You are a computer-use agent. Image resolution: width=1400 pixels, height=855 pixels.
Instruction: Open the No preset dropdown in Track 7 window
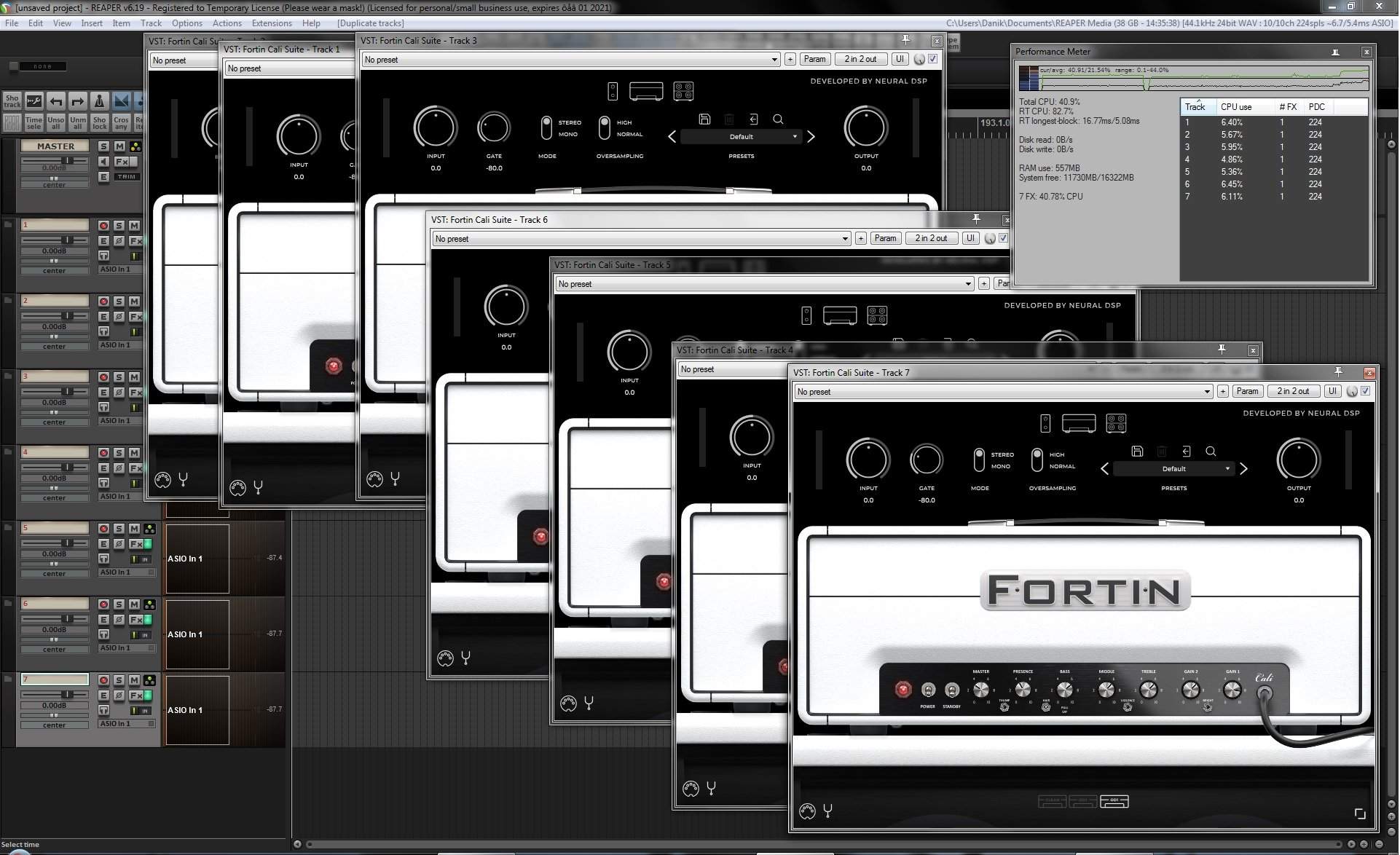click(x=1002, y=392)
